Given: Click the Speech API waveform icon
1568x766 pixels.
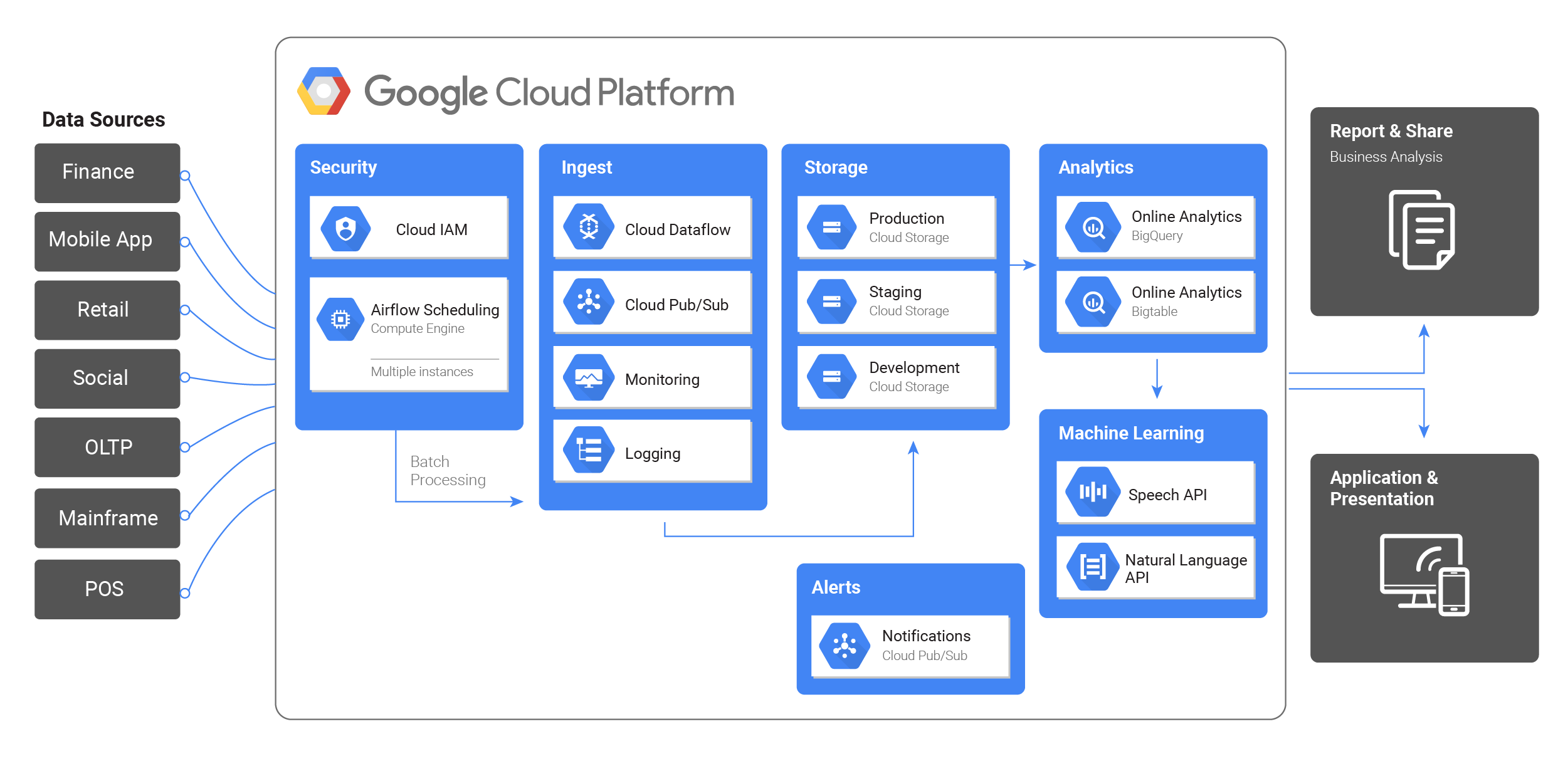Looking at the screenshot, I should point(1093,492).
